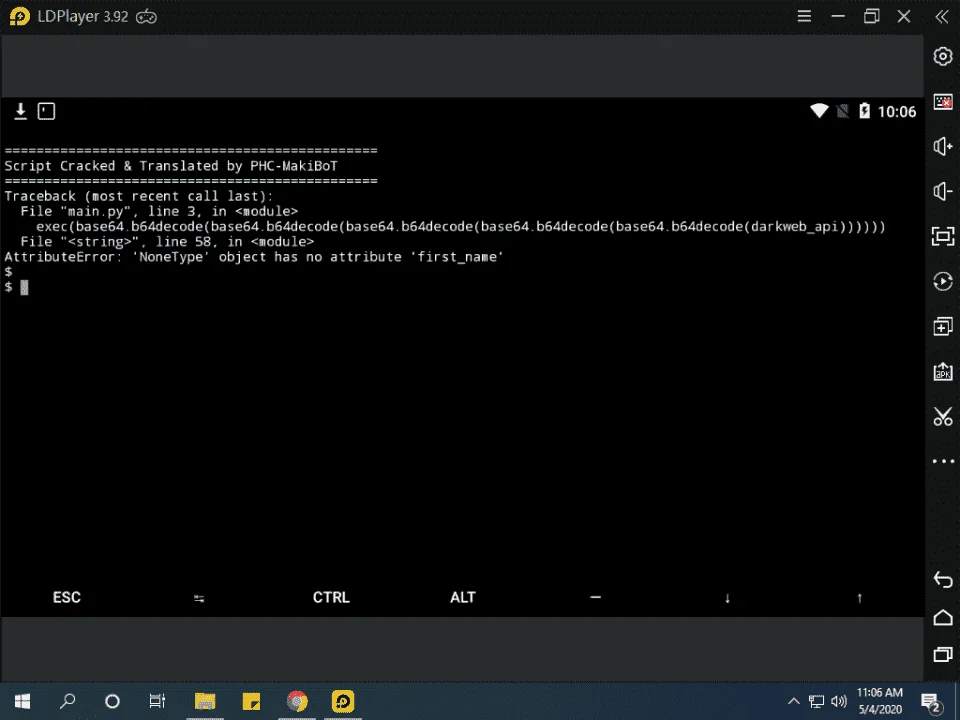Click gamepad icon in title bar

[146, 17]
